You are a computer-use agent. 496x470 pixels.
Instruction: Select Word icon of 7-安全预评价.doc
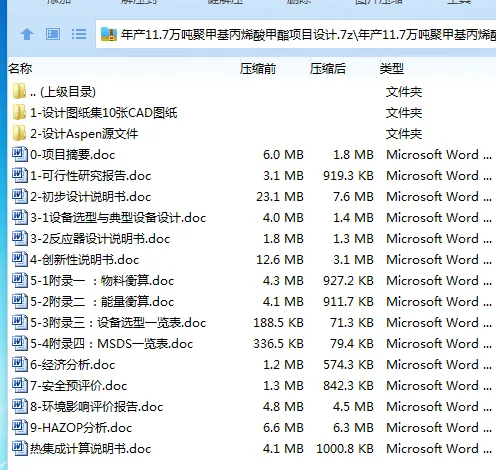20,385
